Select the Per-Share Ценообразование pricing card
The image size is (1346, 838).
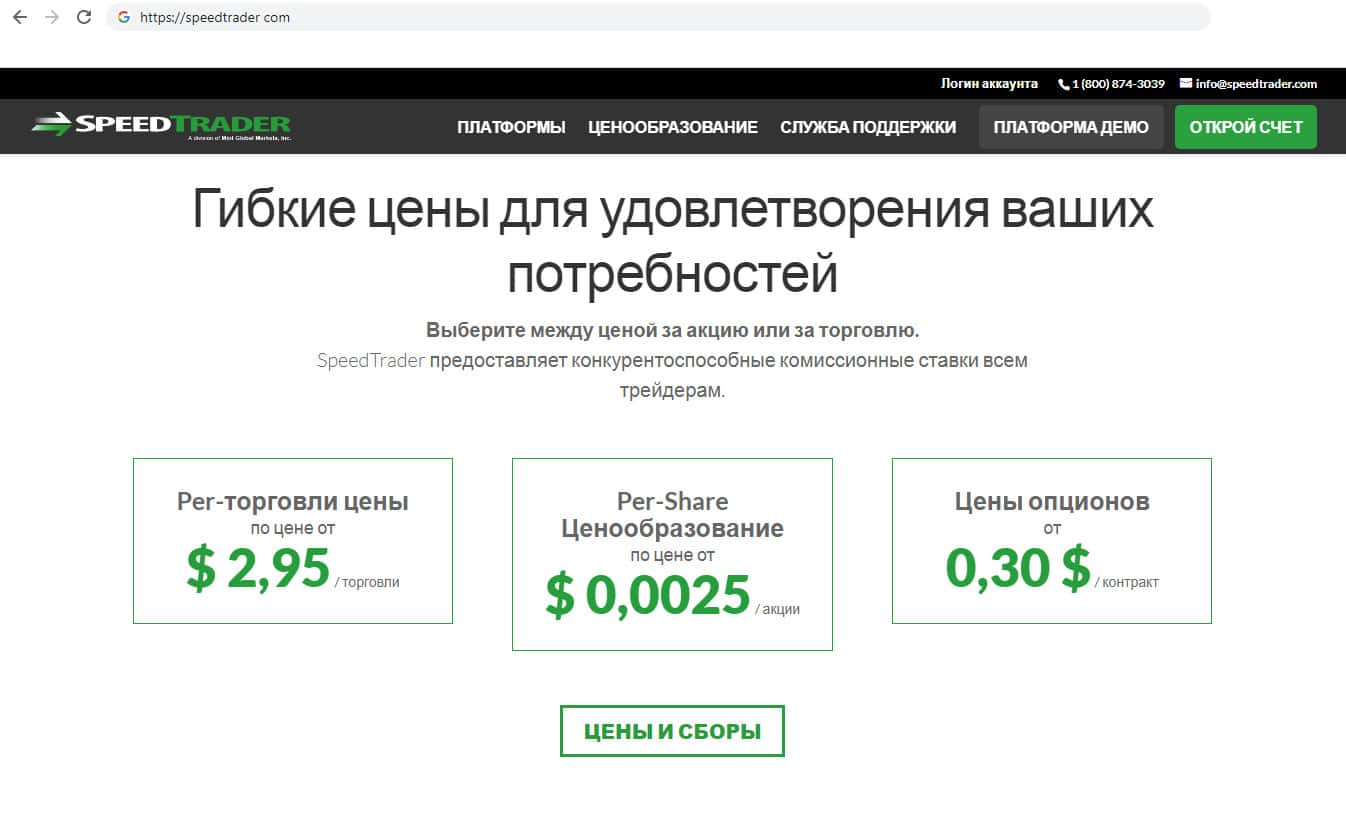(x=672, y=554)
